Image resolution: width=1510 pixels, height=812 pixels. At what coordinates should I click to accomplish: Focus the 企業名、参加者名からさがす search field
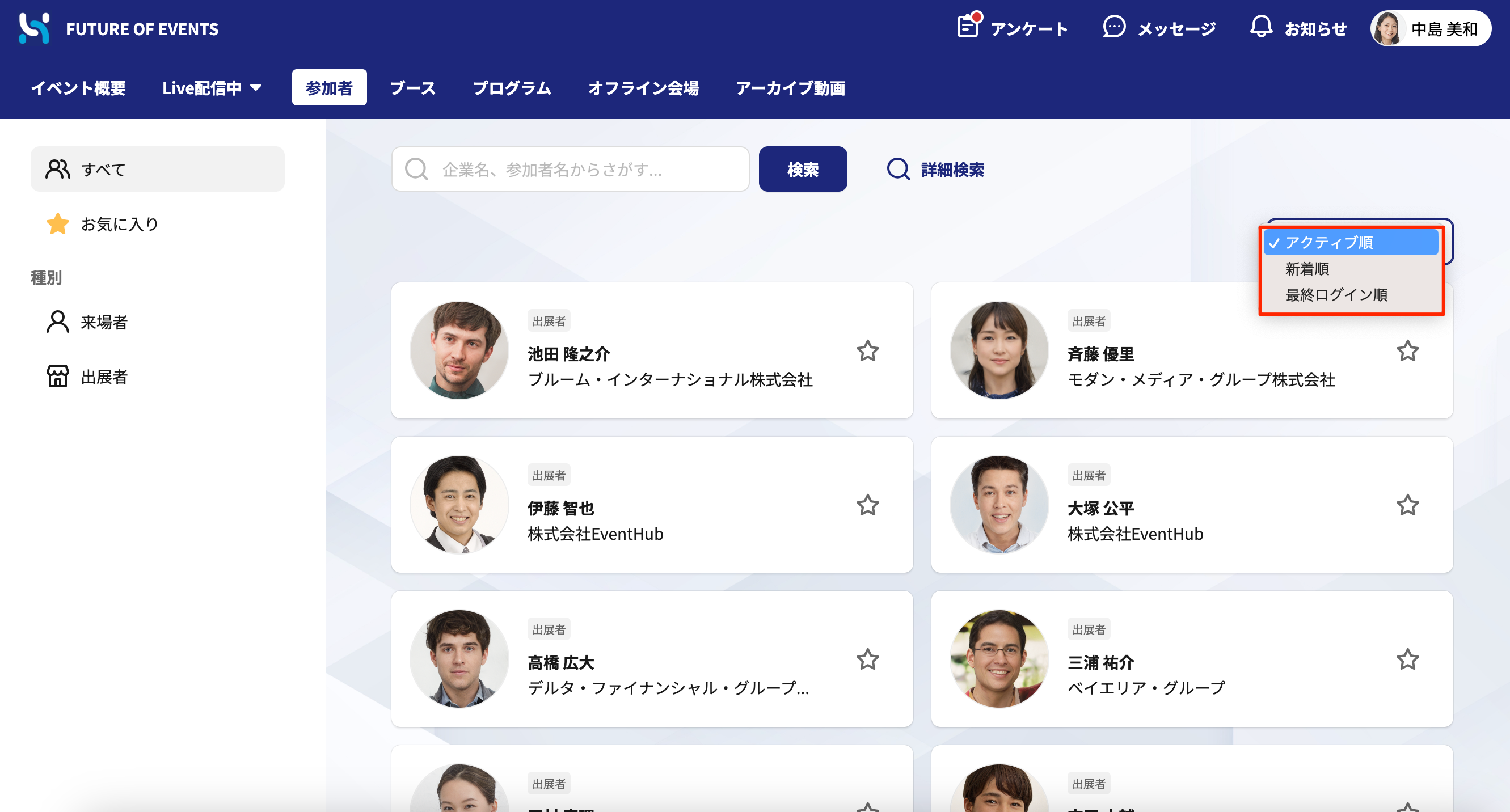click(x=570, y=170)
